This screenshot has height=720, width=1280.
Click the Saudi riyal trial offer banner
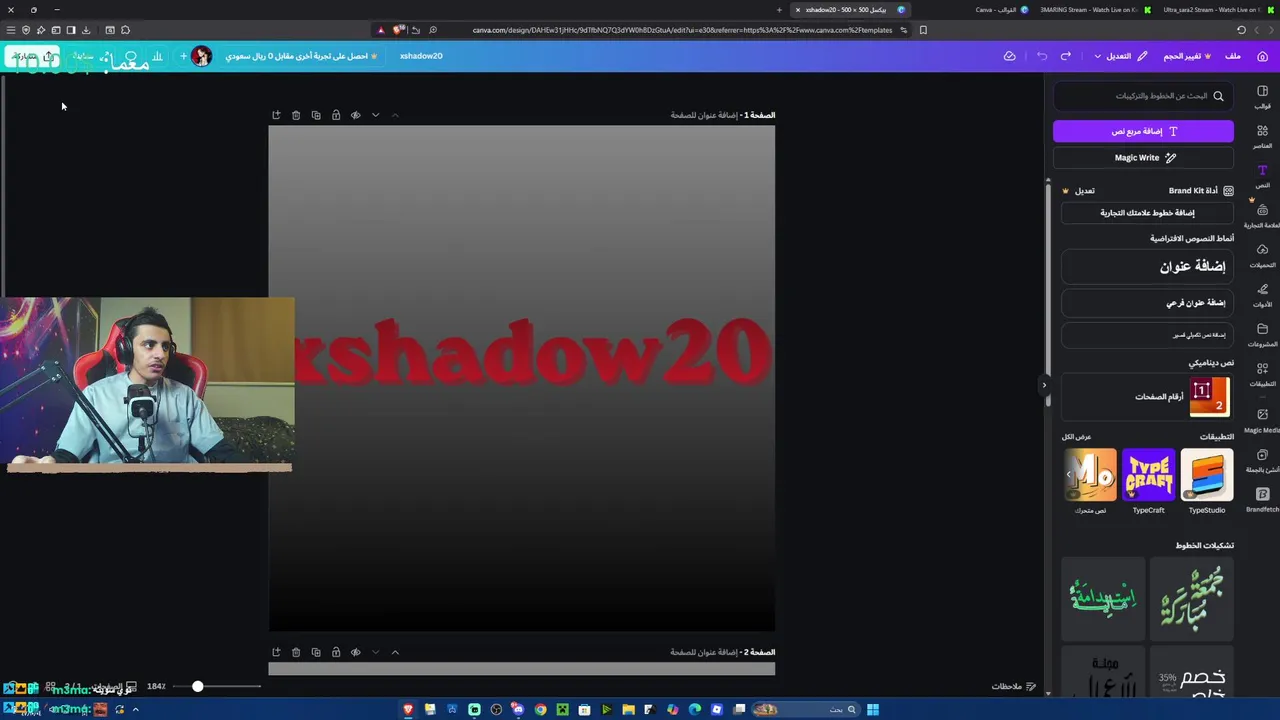pos(301,56)
